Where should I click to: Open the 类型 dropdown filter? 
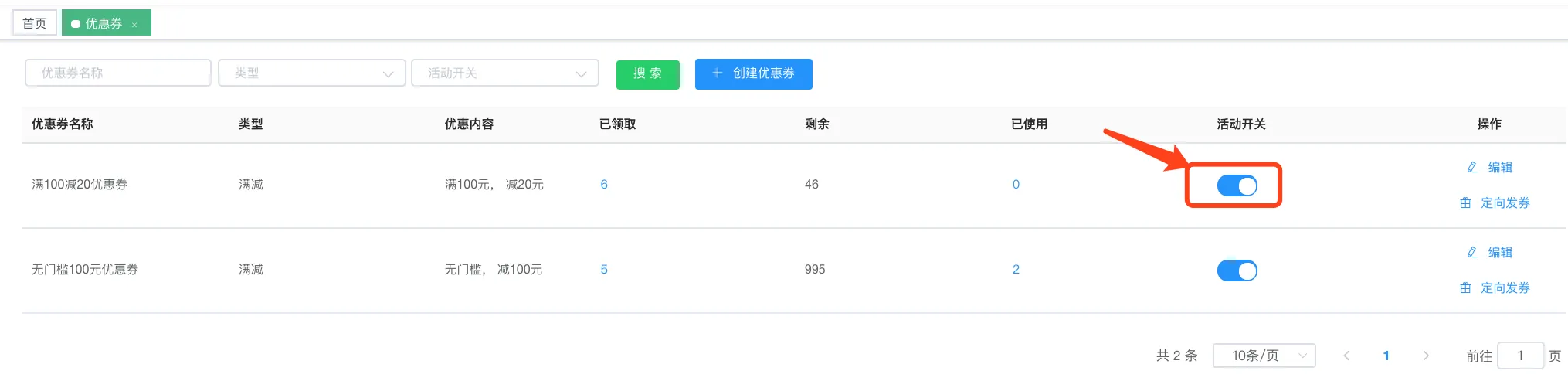coord(311,73)
